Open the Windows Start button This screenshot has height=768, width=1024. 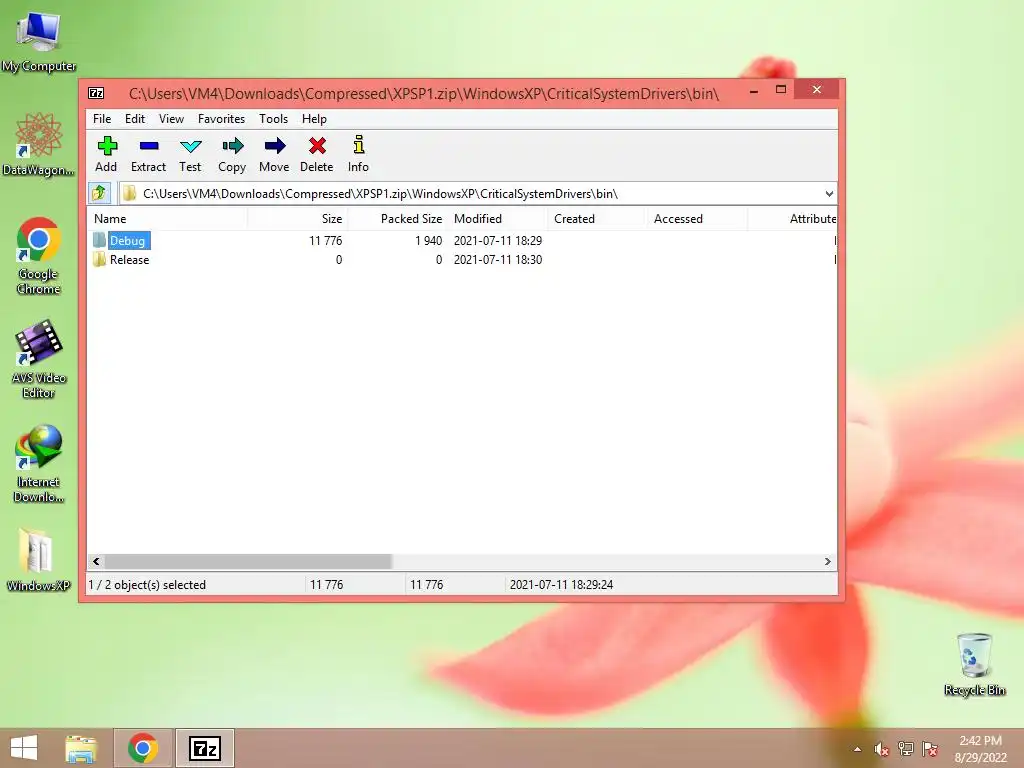(x=24, y=748)
